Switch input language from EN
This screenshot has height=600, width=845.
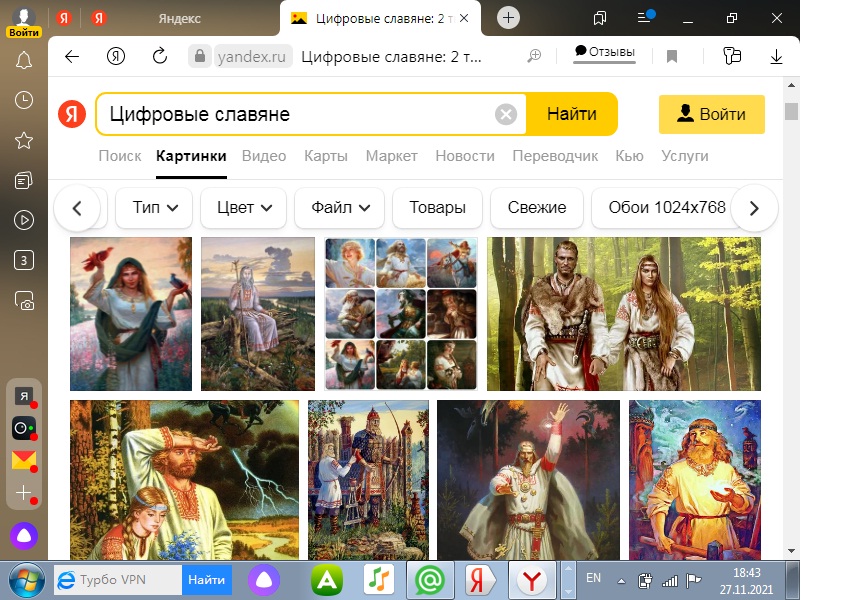pos(593,578)
